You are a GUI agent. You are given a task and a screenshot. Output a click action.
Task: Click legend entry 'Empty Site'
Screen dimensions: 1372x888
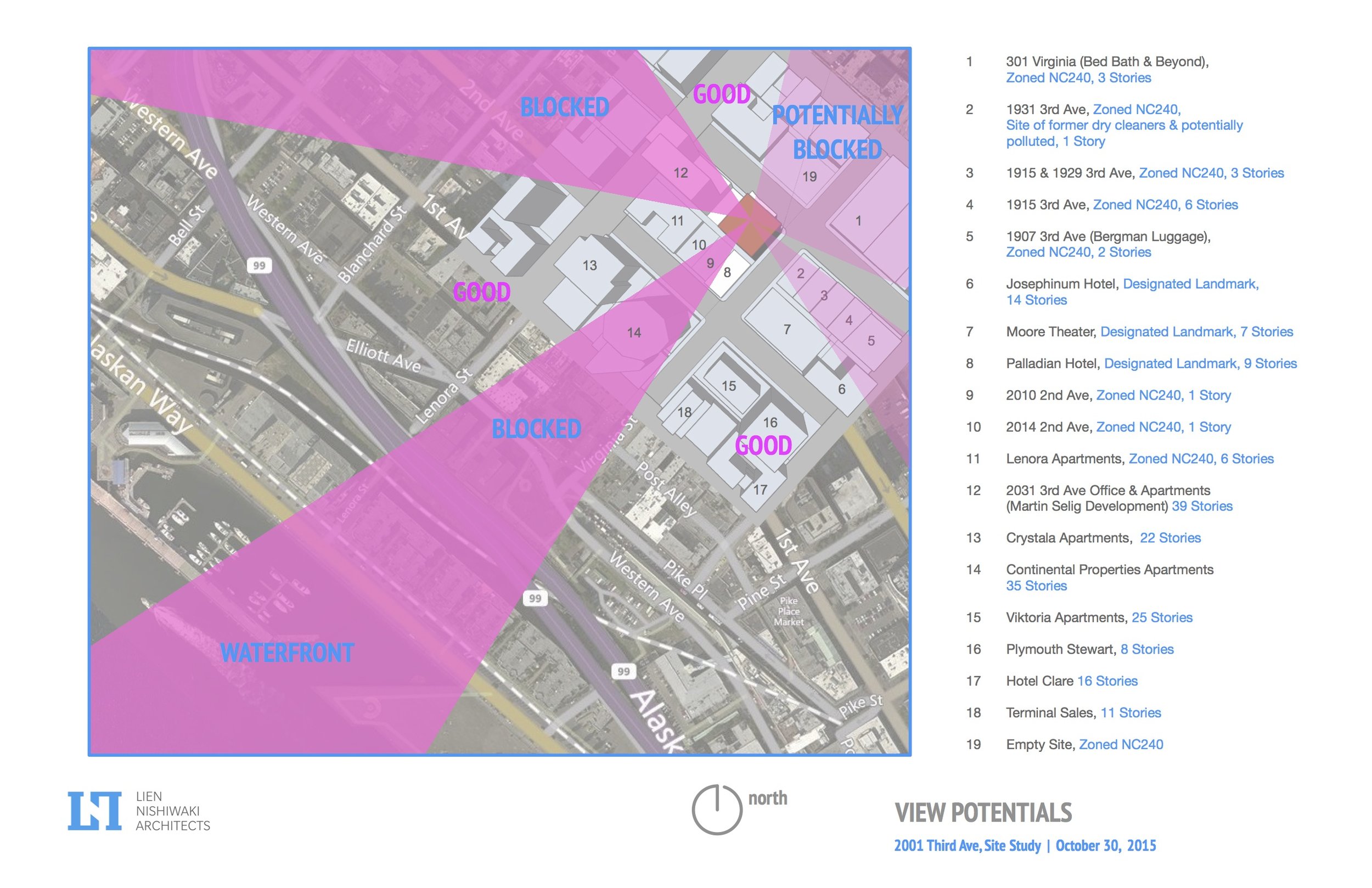click(x=1040, y=744)
